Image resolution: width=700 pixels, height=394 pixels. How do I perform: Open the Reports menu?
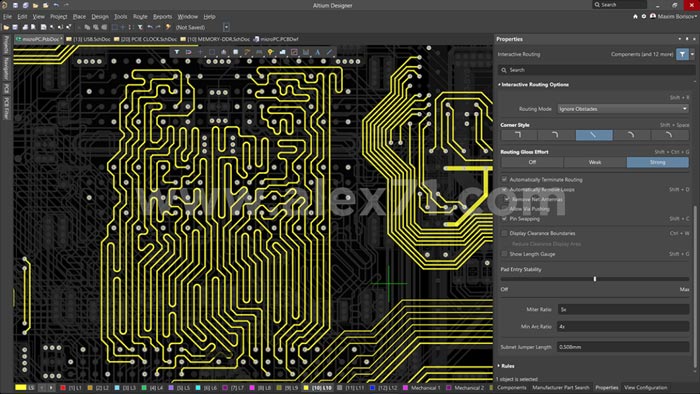162,17
